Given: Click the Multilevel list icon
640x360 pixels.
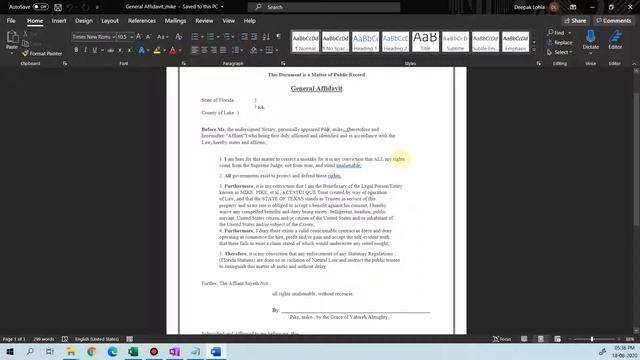Looking at the screenshot, I should tap(227, 37).
